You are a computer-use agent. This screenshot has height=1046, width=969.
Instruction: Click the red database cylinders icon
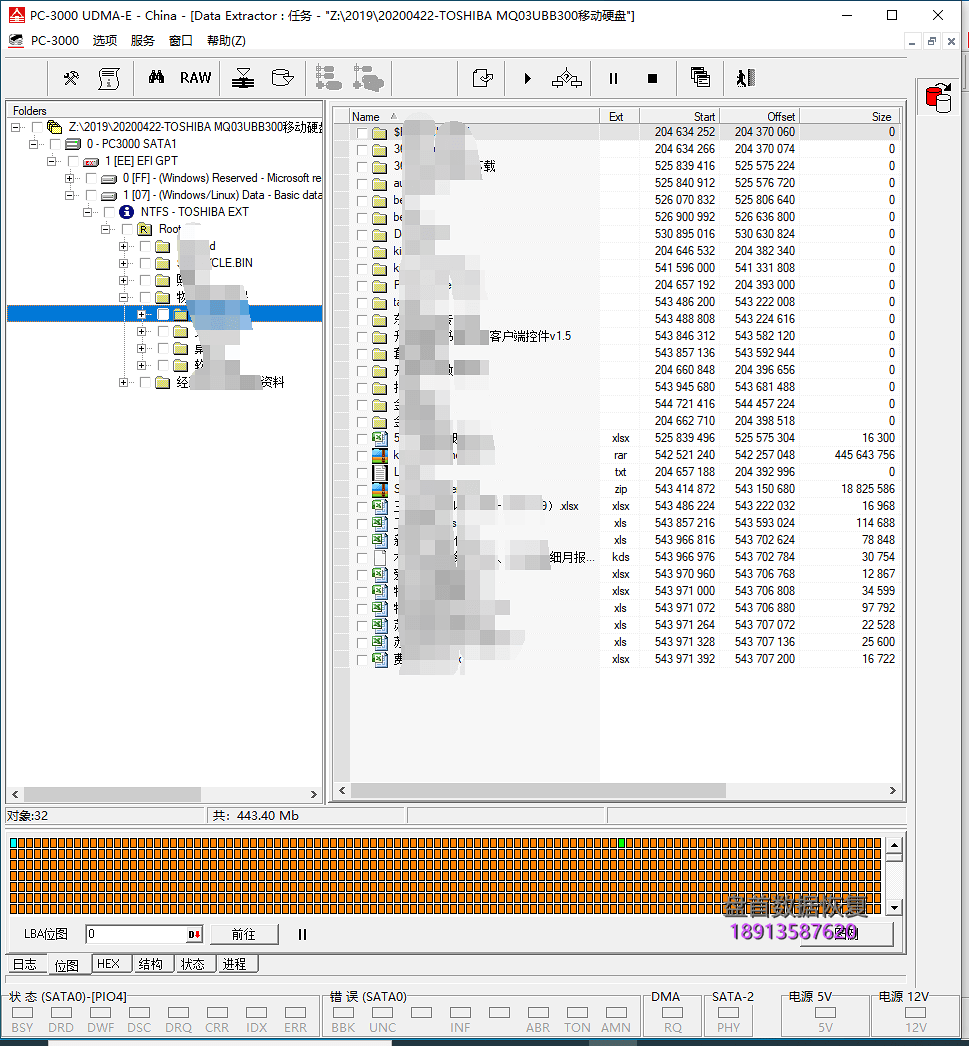tap(939, 98)
